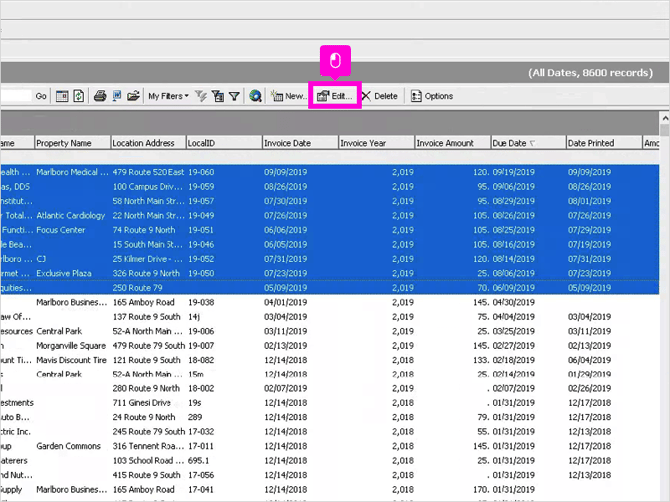Sort by Property Name column header
Viewport: 670px width, 502px height.
click(x=72, y=143)
